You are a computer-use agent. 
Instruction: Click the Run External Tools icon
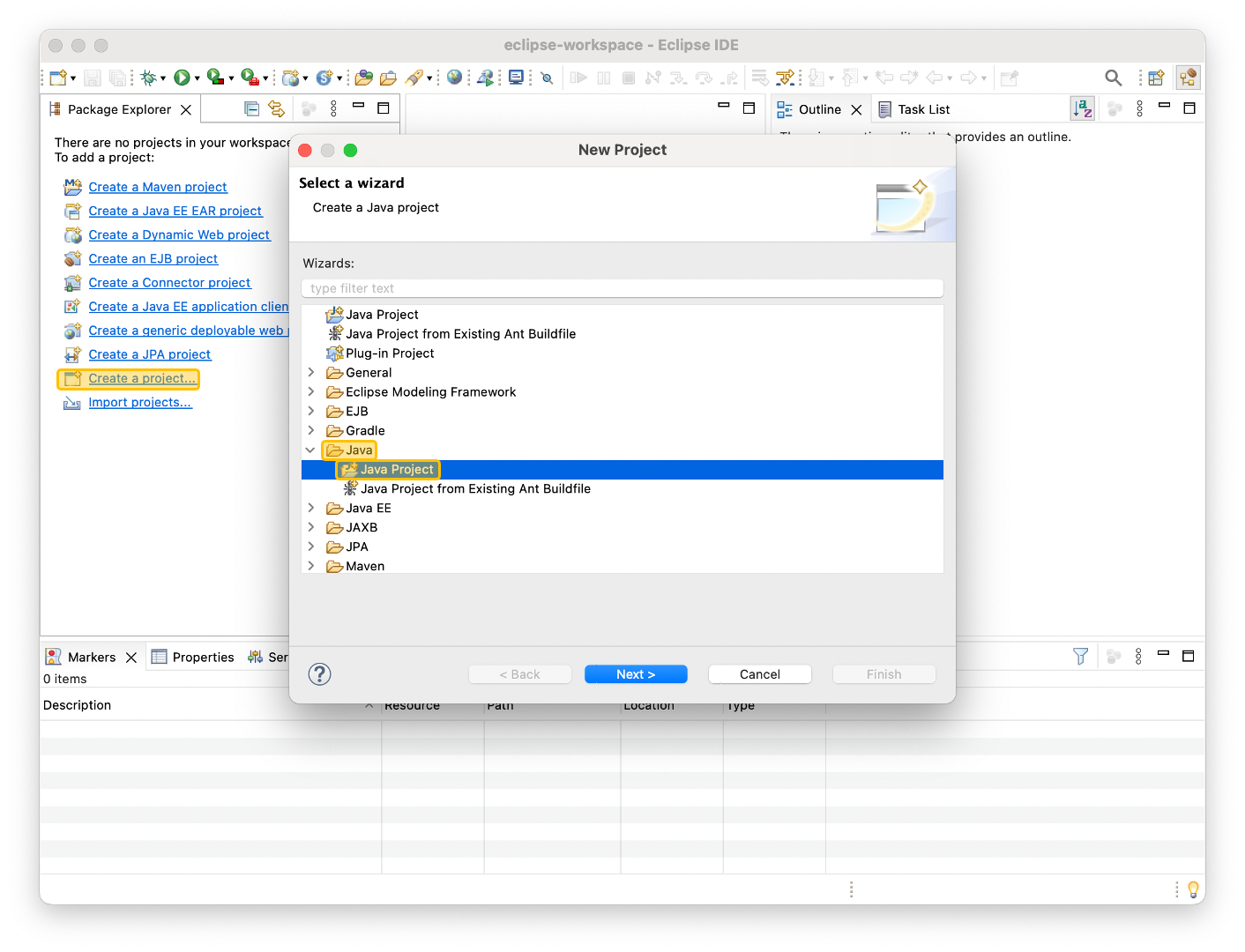[250, 78]
